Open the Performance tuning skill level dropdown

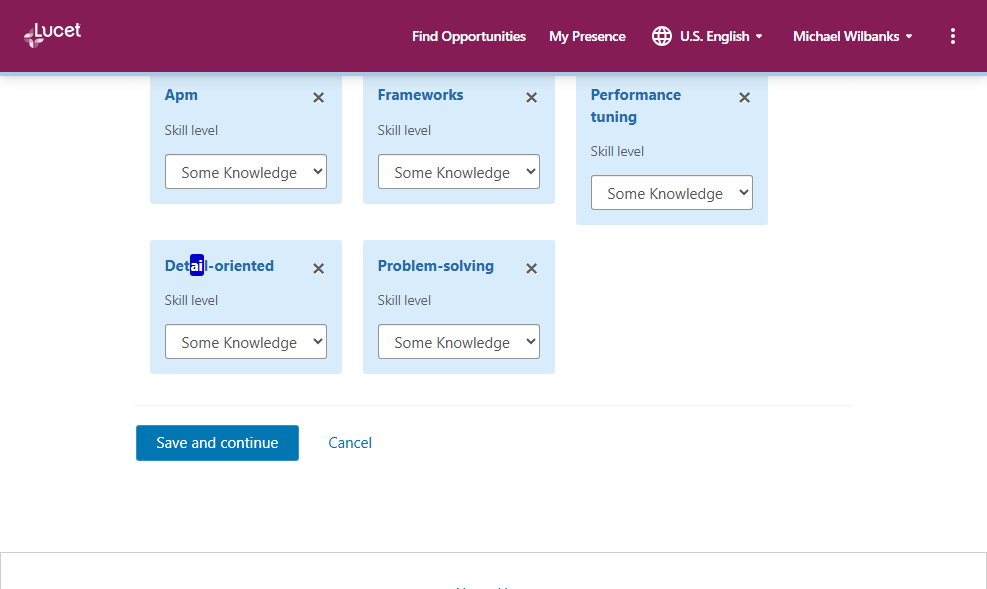pos(672,193)
